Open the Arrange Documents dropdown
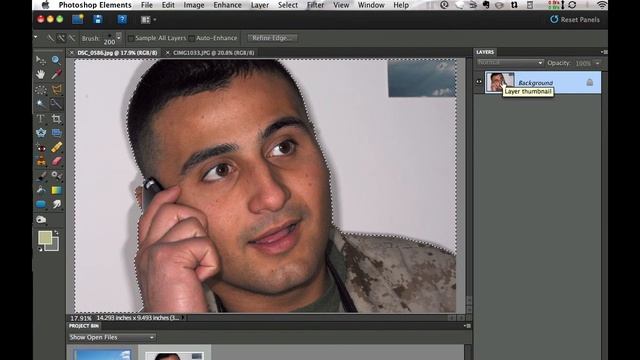 (x=148, y=20)
